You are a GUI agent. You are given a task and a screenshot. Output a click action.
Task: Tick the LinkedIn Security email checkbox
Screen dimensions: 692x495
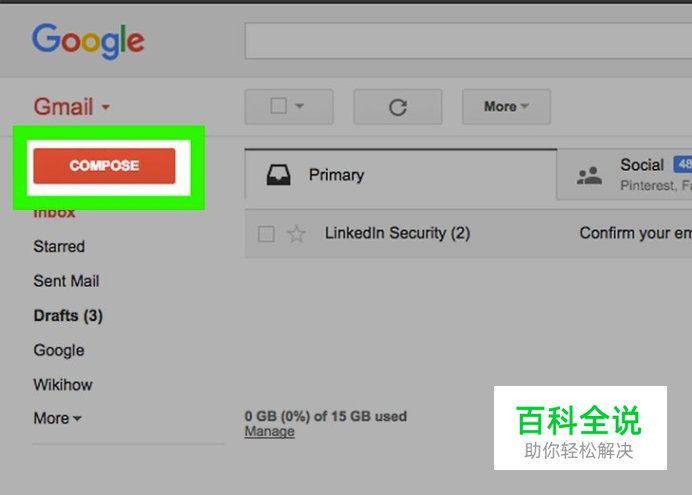(x=266, y=234)
